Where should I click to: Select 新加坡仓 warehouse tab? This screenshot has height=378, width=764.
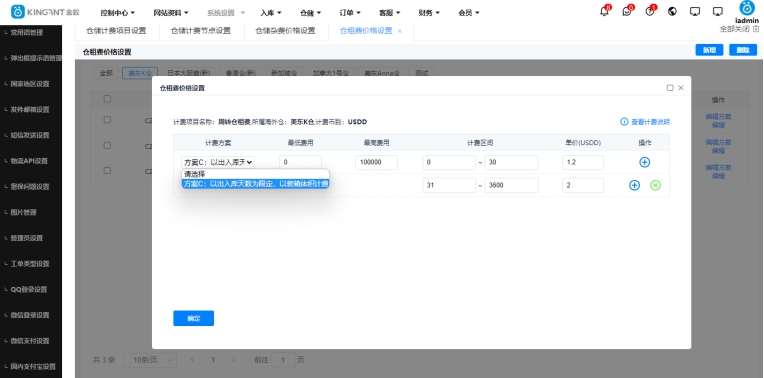[285, 73]
